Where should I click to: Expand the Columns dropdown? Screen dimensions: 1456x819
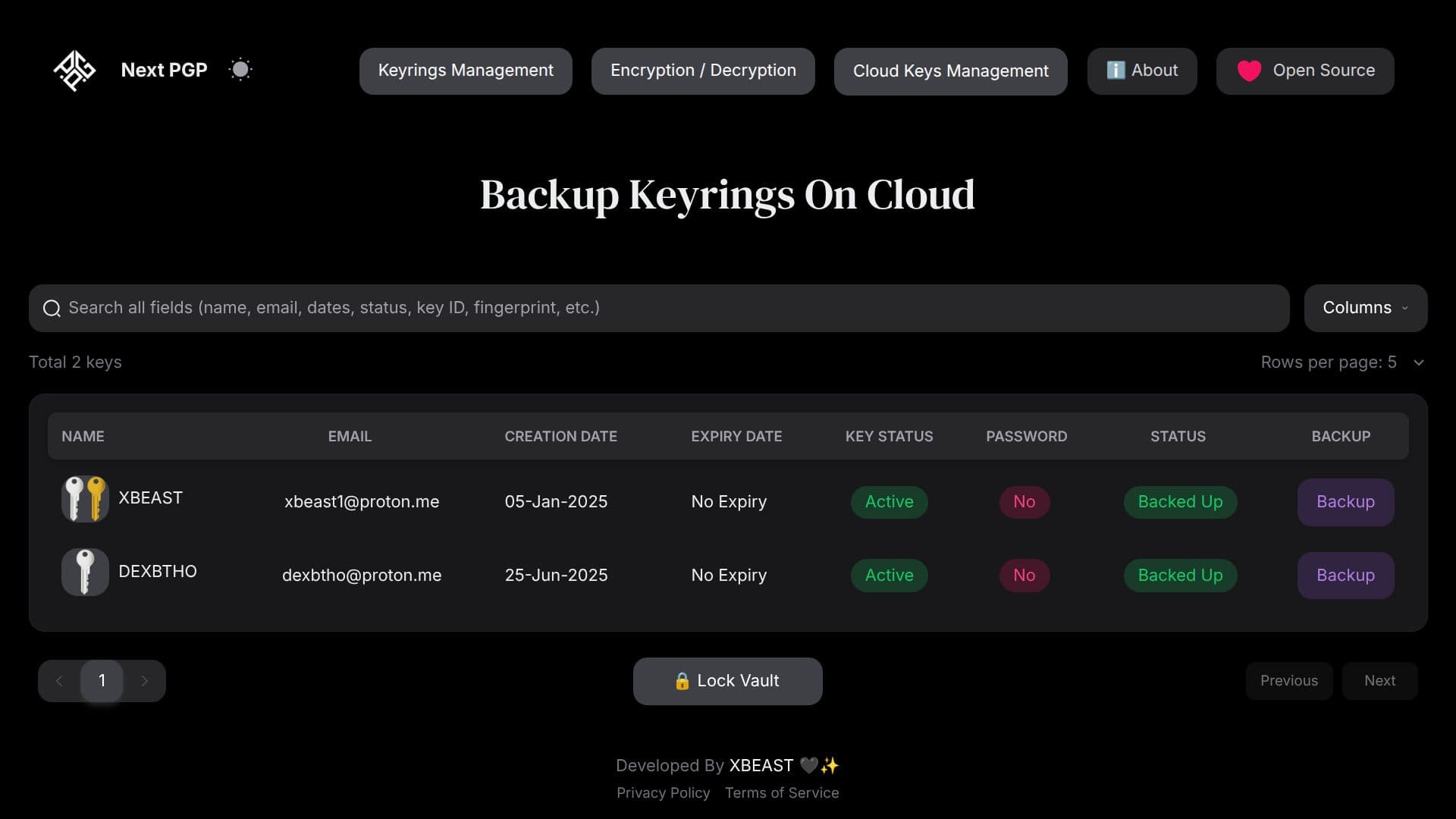tap(1366, 308)
